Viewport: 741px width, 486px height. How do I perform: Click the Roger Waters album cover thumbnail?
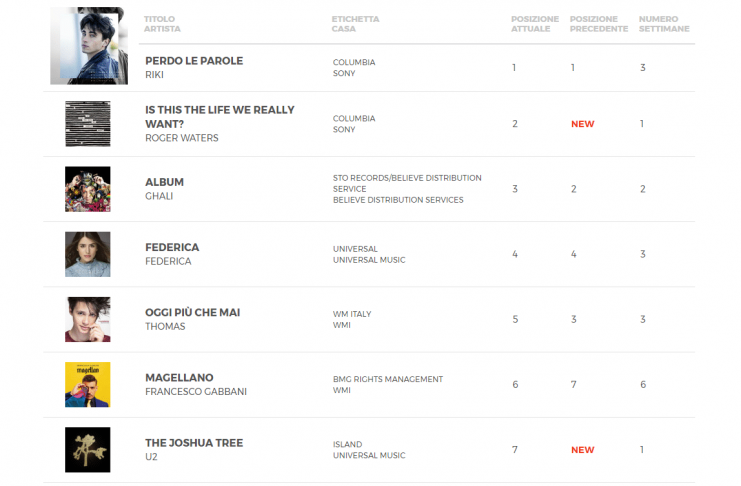[x=88, y=124]
